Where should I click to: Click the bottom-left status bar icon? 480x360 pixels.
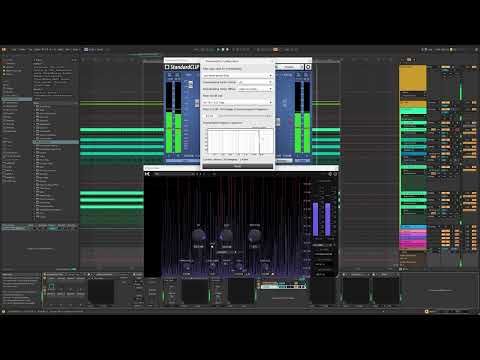4,311
